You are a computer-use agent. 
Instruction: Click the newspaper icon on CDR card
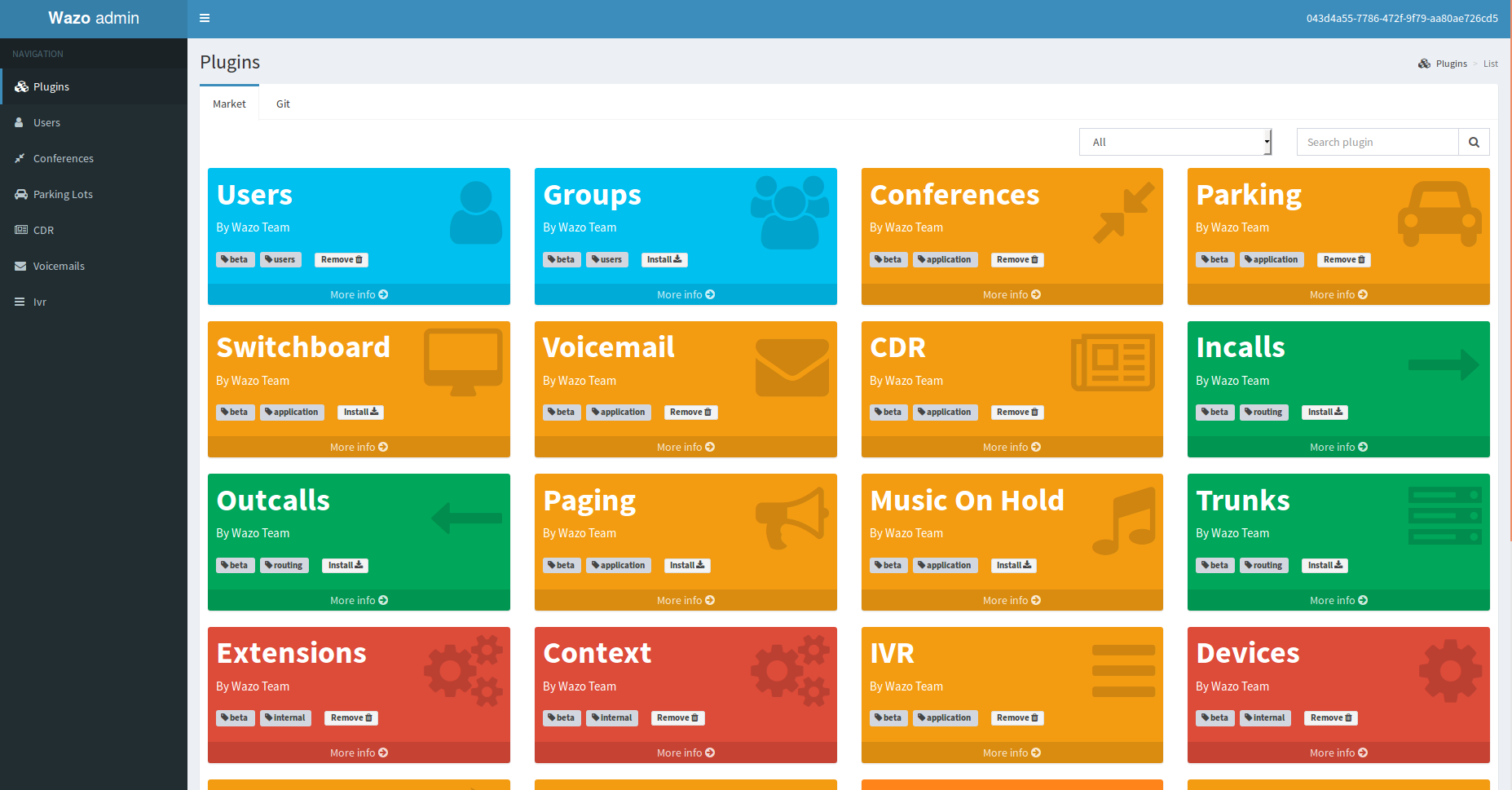point(1113,363)
